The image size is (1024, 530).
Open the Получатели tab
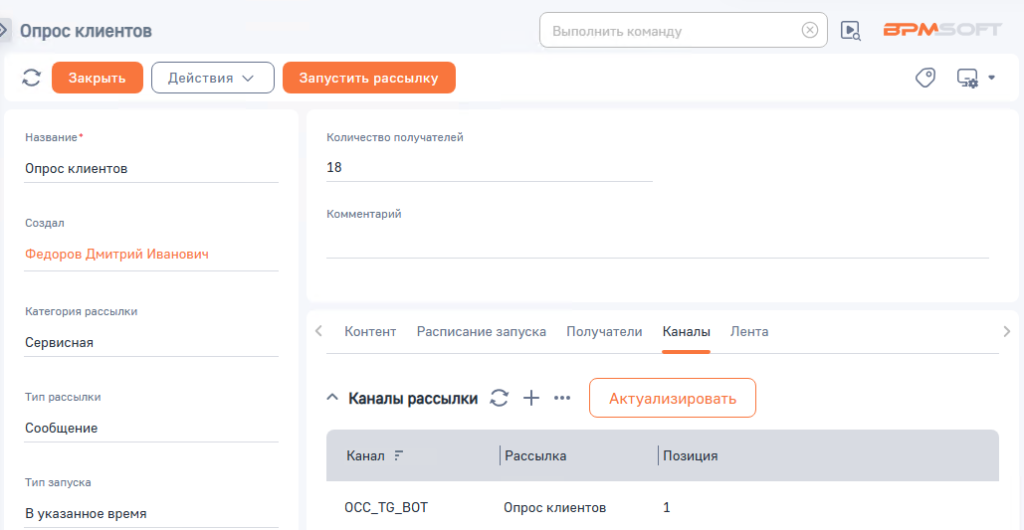604,332
